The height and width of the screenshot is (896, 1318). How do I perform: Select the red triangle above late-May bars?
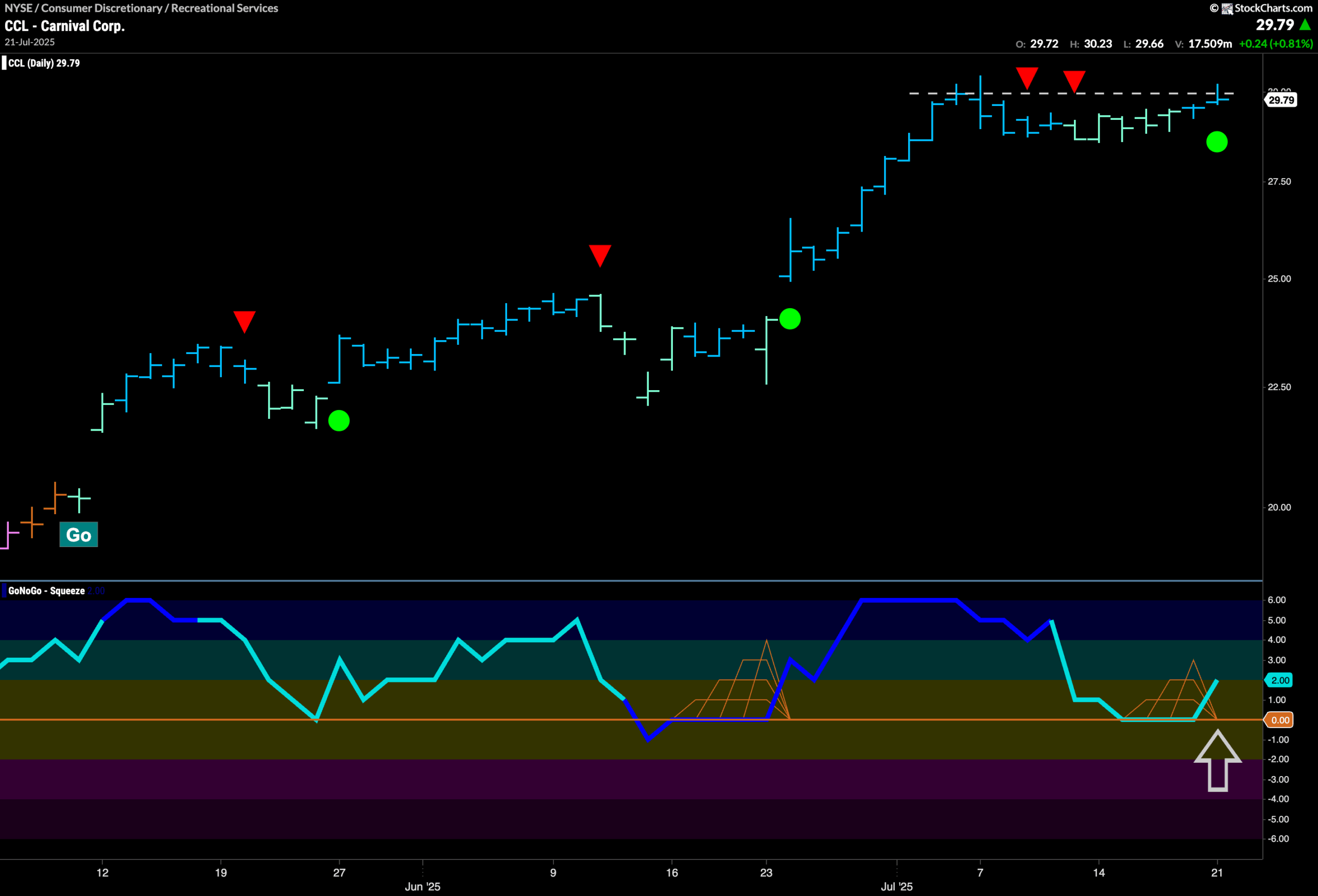point(245,321)
